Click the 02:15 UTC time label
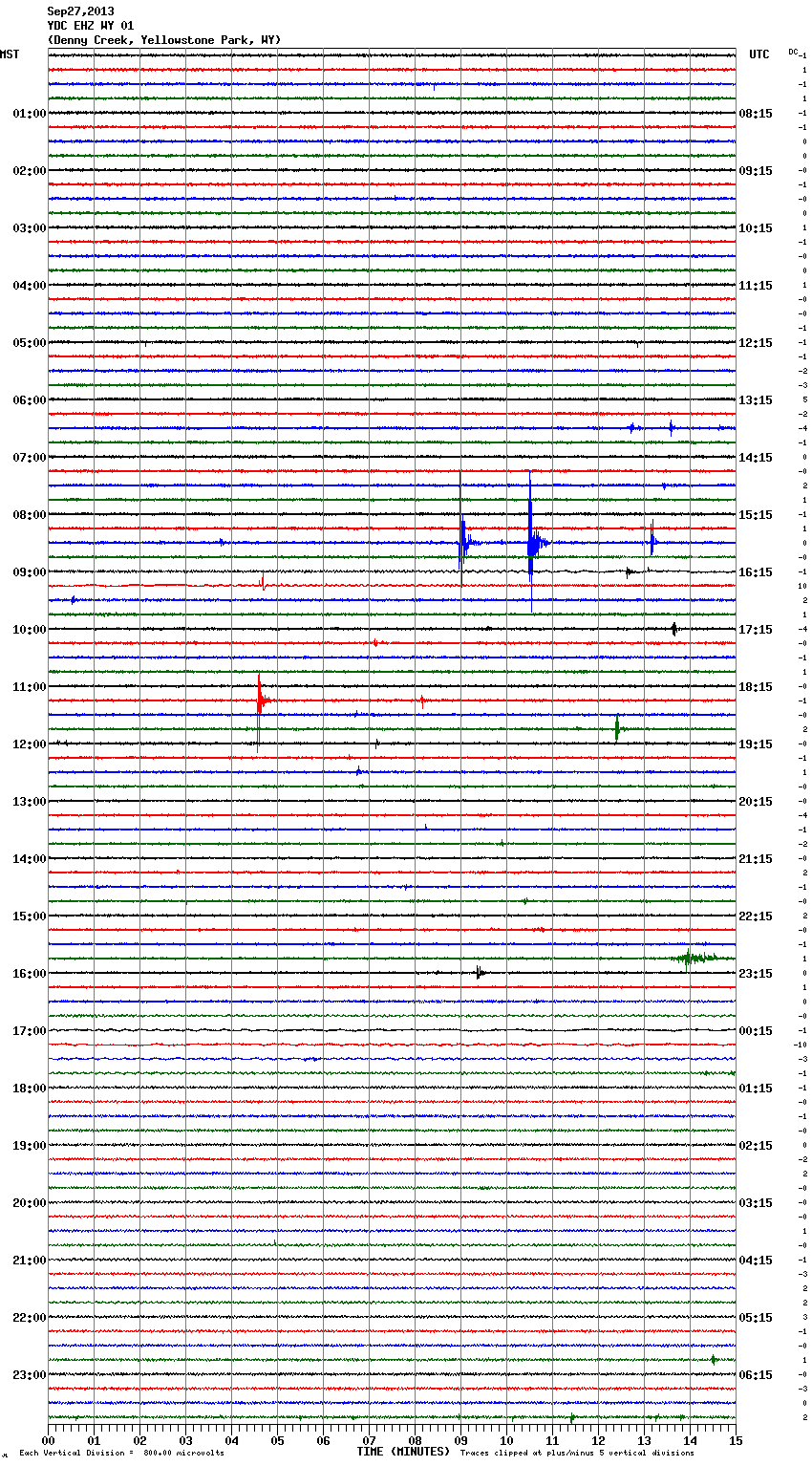Viewport: 812px width, 1466px height. click(756, 1146)
